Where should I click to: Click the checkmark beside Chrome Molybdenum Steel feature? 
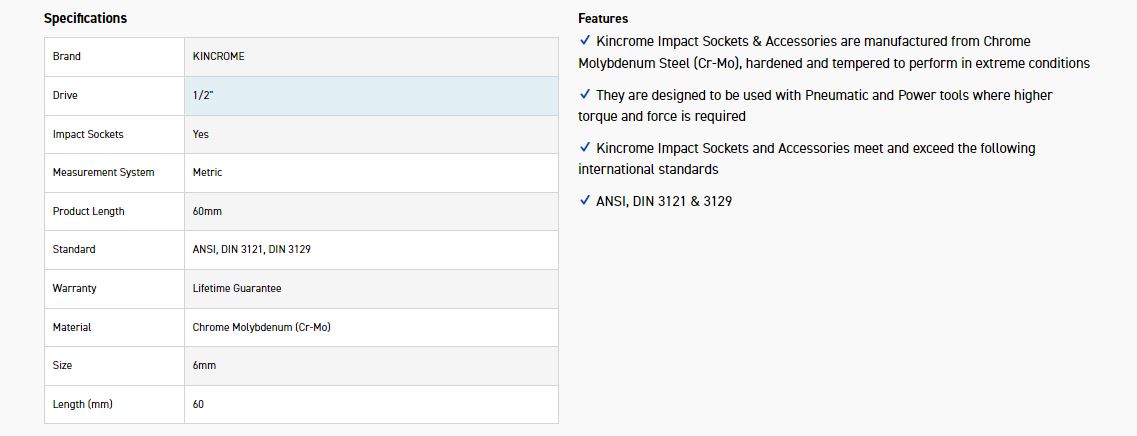tap(585, 41)
